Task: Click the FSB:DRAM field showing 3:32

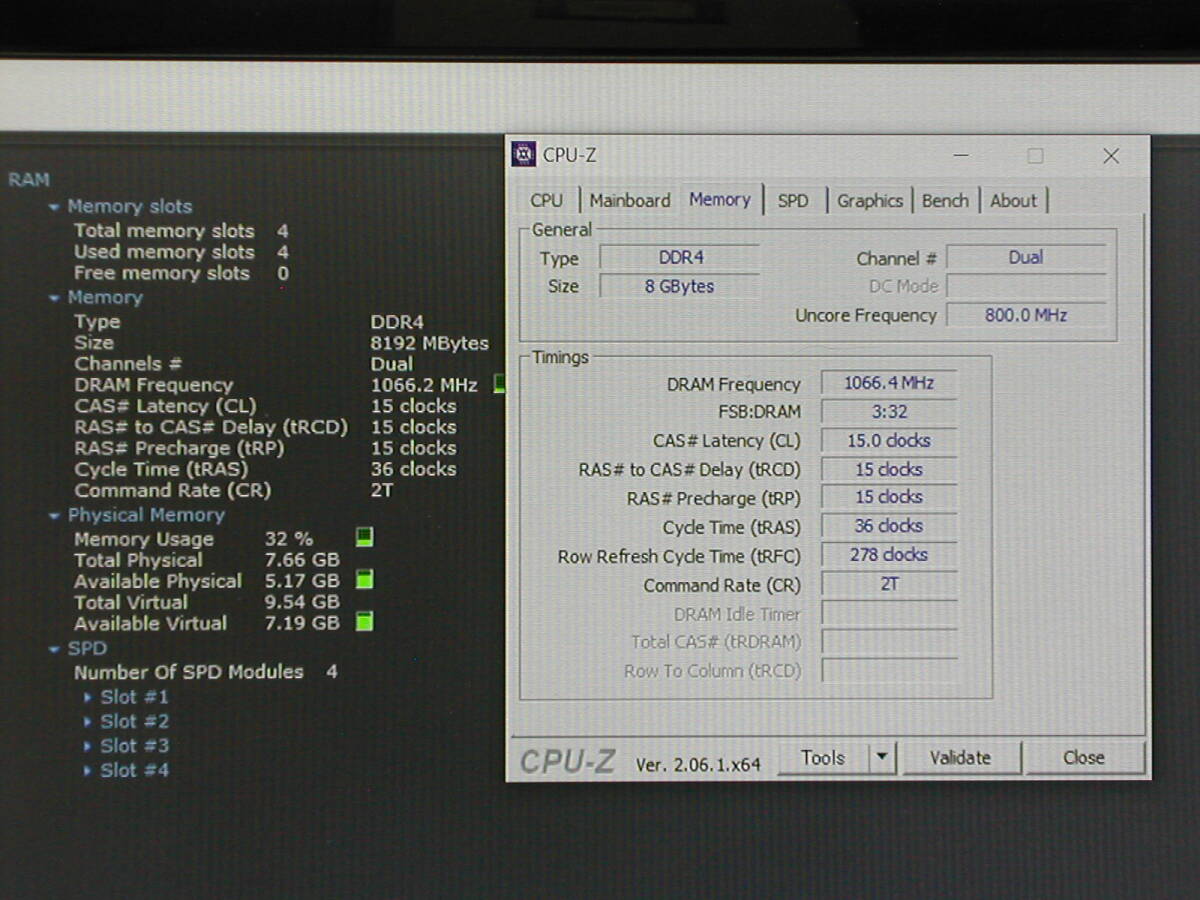Action: [889, 411]
